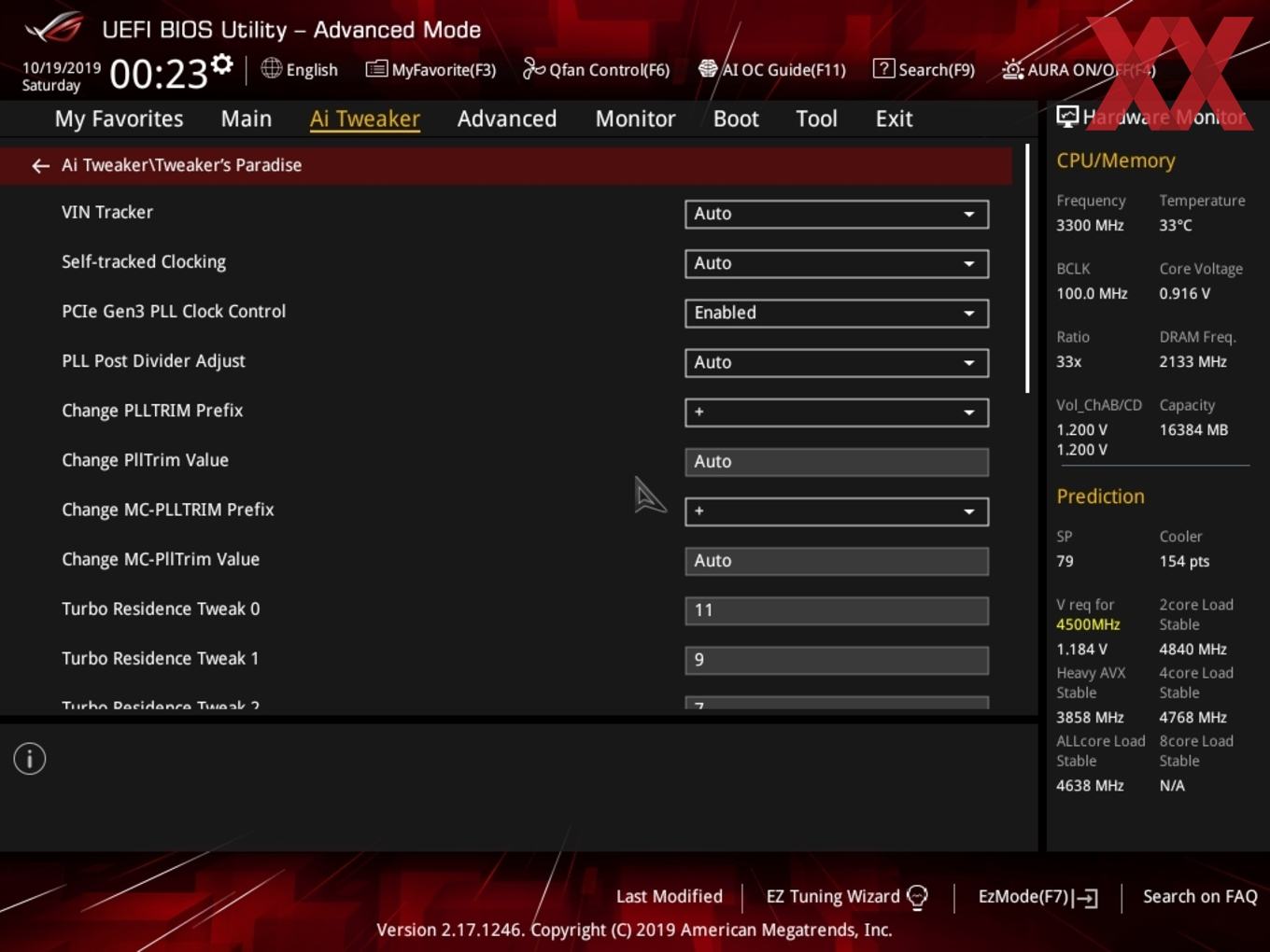Open the Tool tab
The width and height of the screenshot is (1270, 952).
(x=816, y=119)
